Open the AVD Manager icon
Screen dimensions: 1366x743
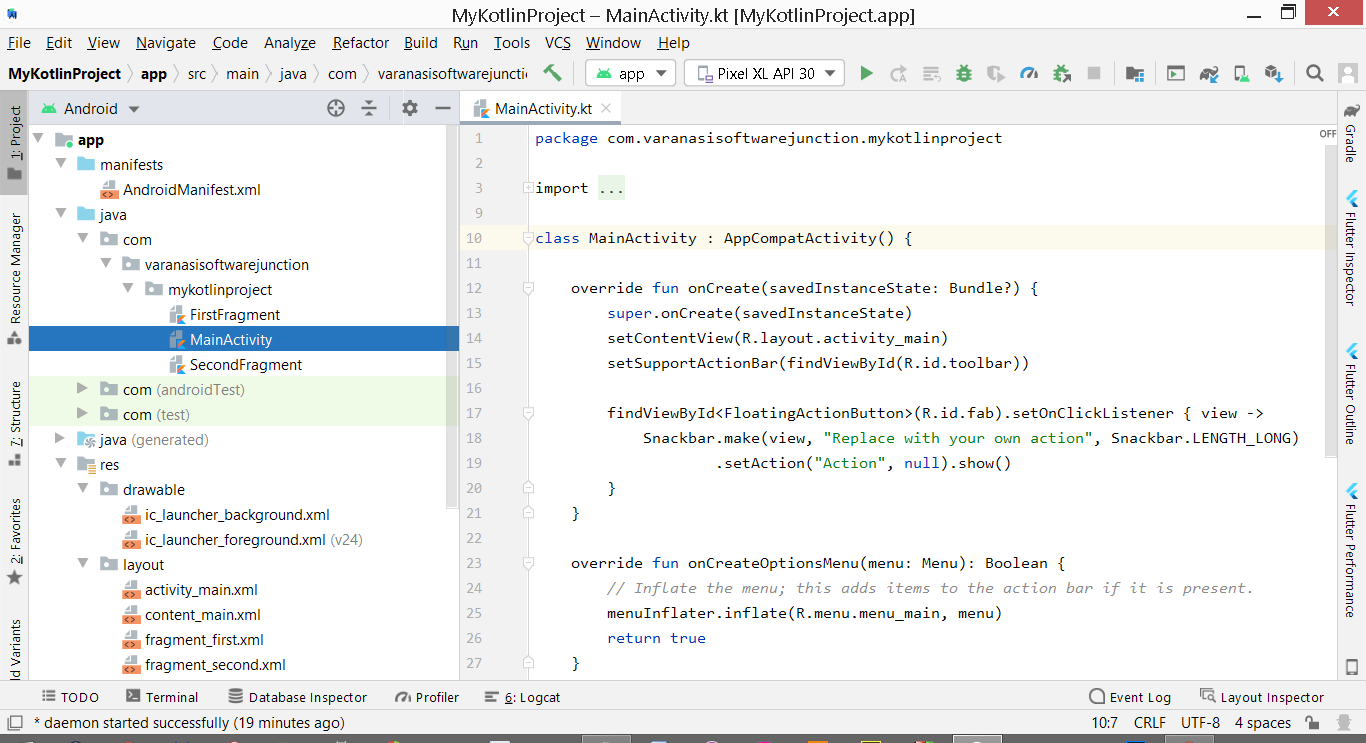(1241, 73)
